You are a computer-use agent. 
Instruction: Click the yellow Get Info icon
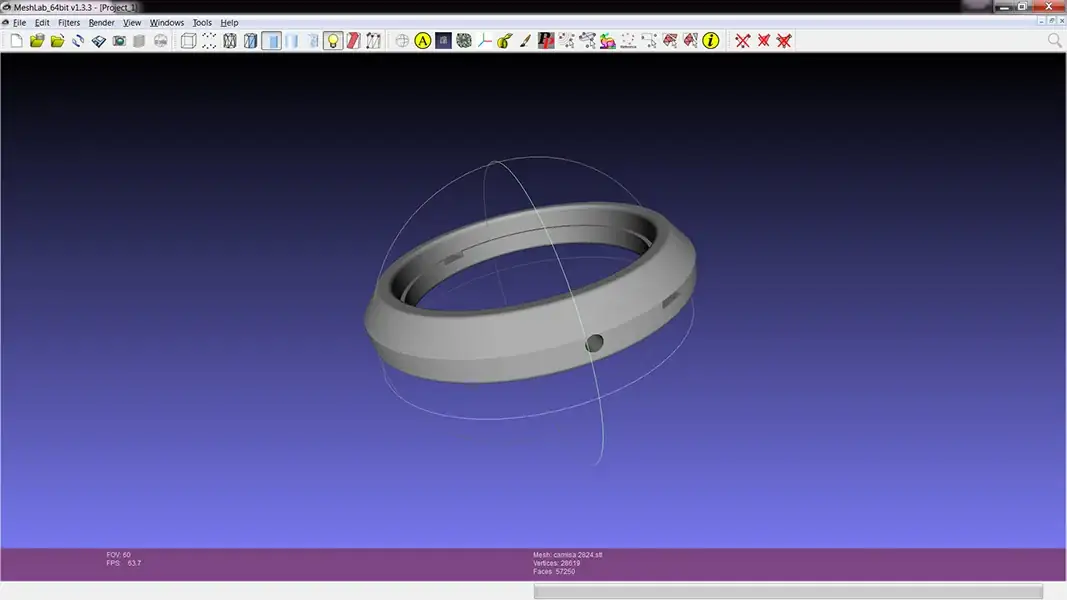711,41
